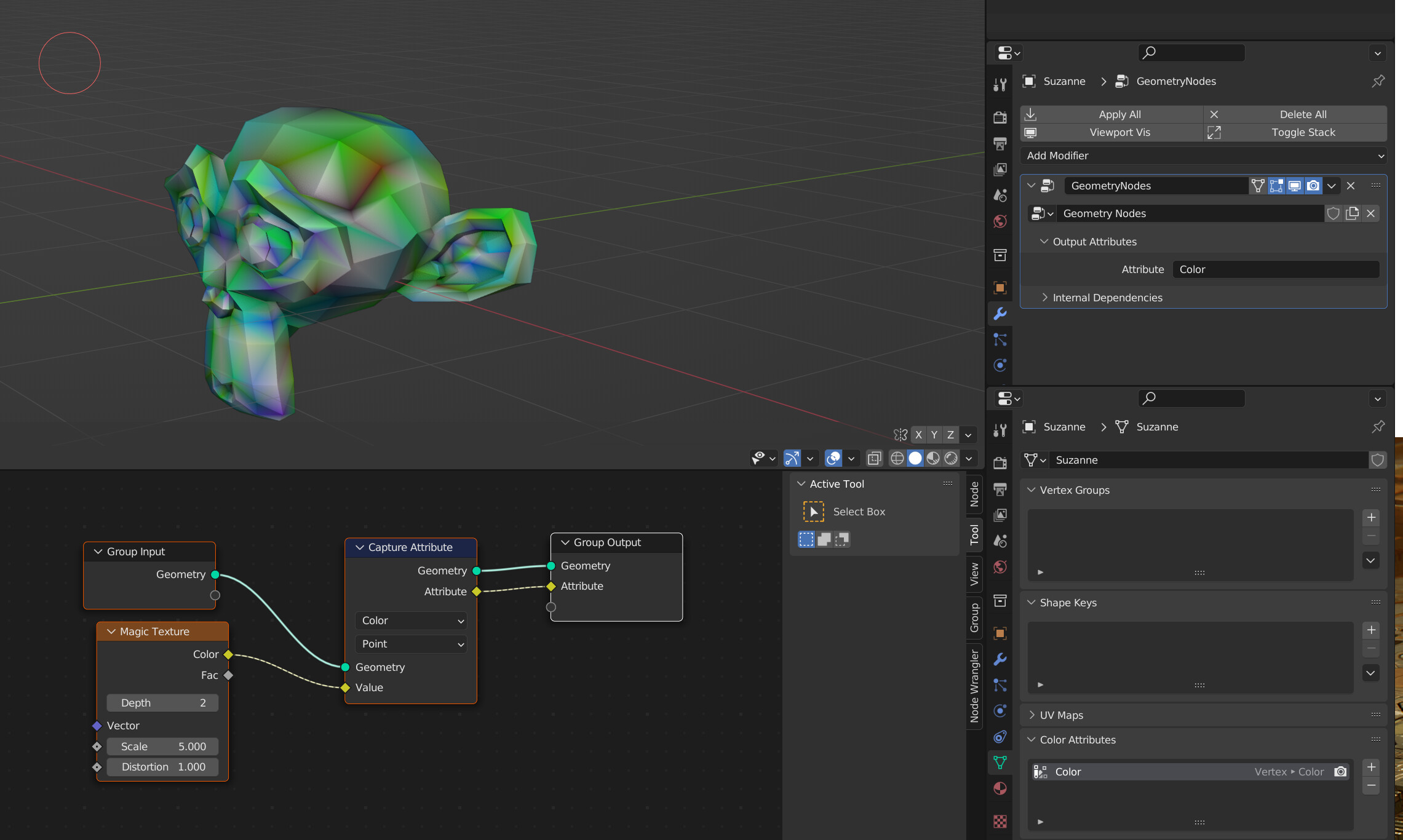The image size is (1403, 840).
Task: Select the Modifier Properties wrench tab
Action: pyautogui.click(x=1000, y=314)
